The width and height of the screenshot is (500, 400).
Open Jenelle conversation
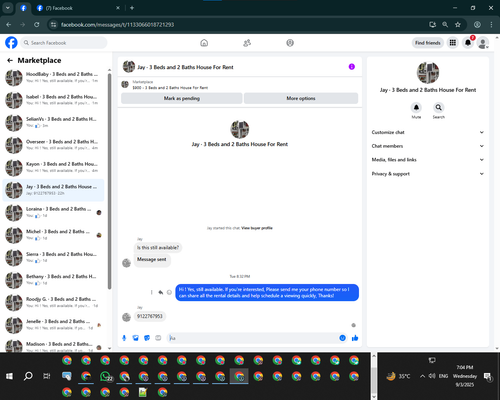point(53,324)
